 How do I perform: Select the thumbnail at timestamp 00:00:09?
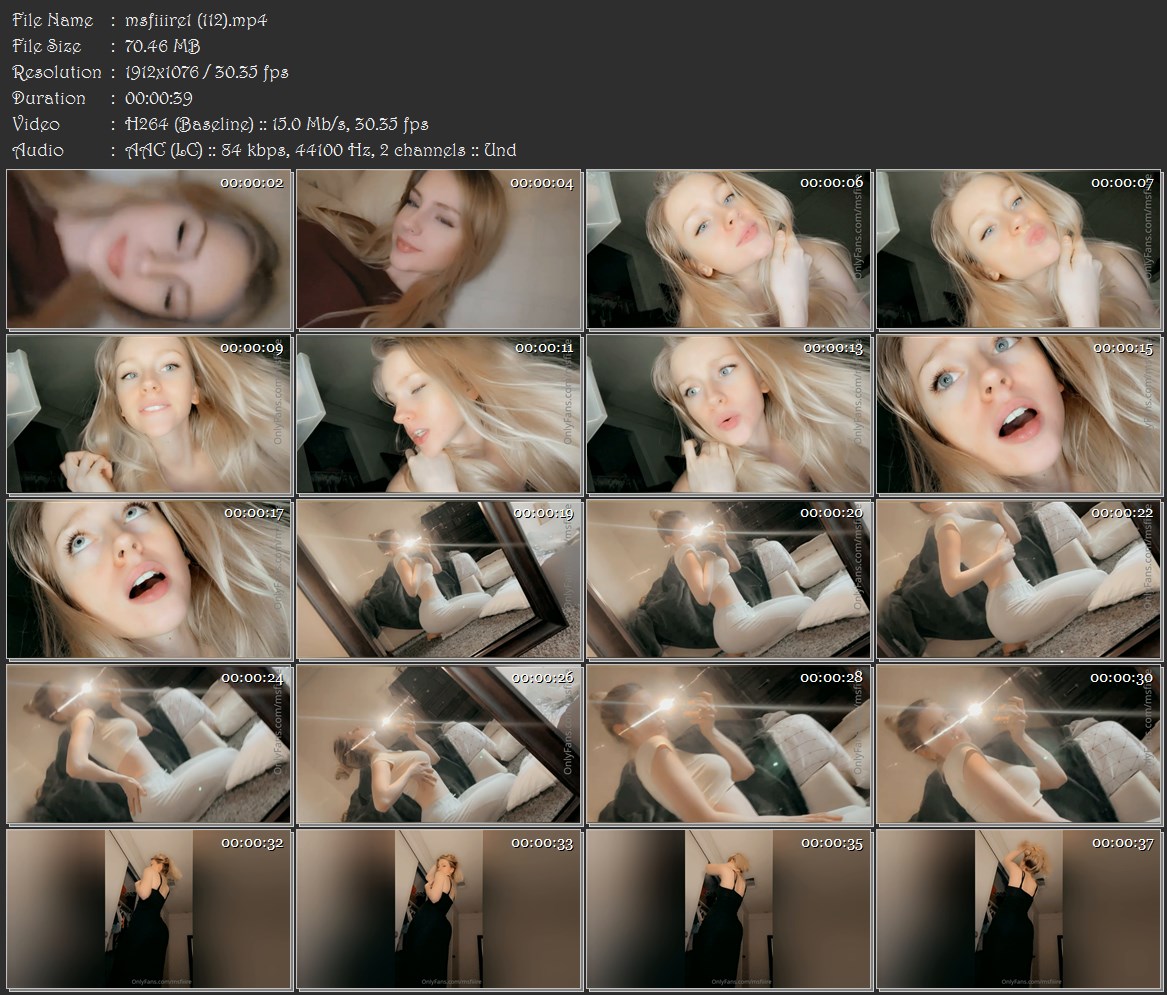point(149,414)
